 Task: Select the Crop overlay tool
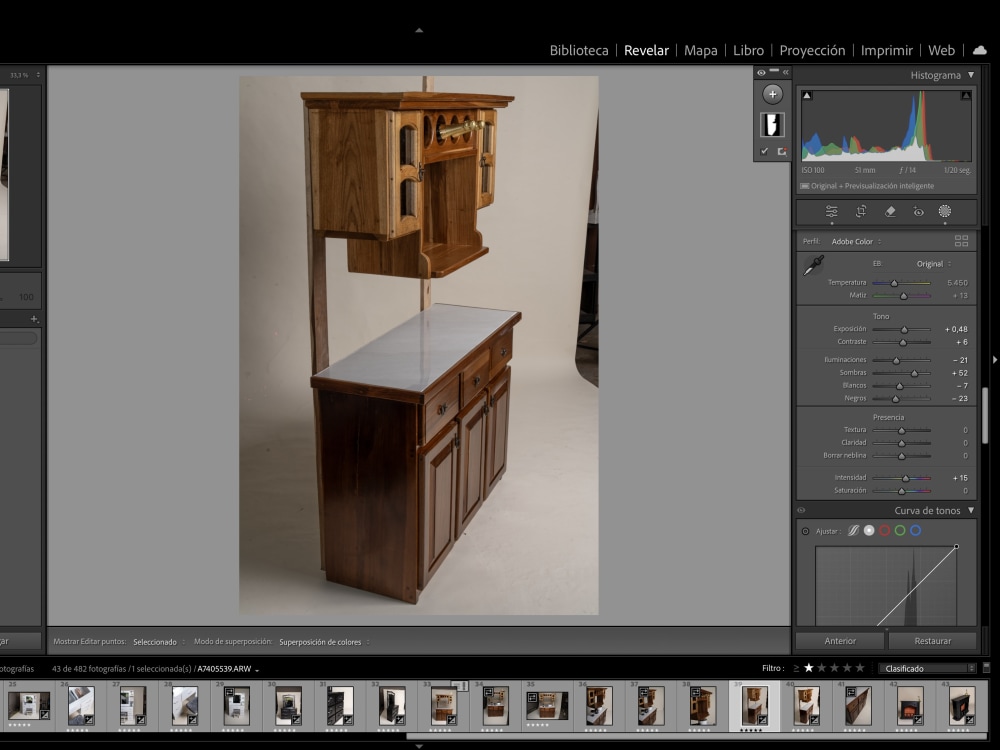click(x=861, y=211)
